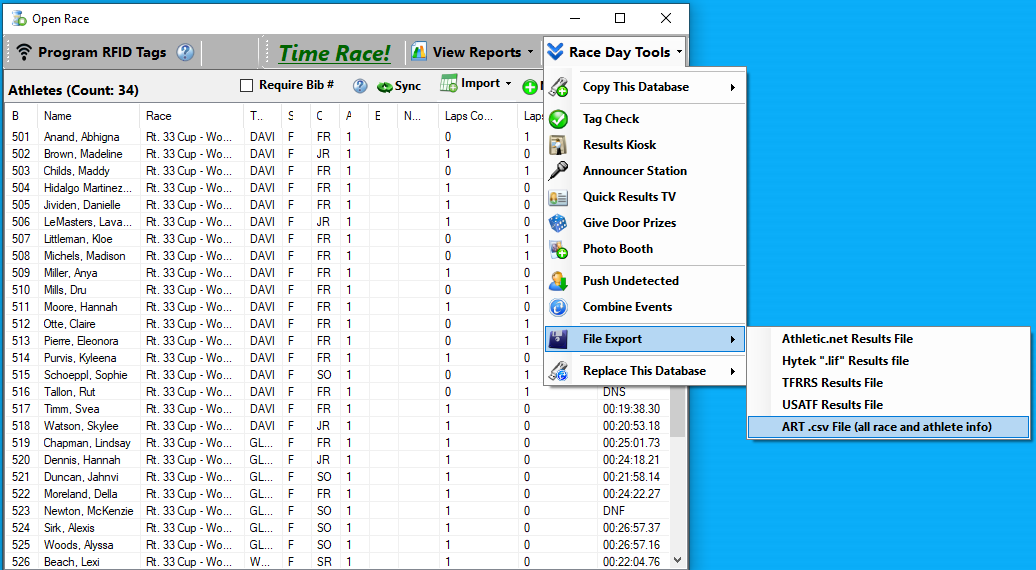Expand the View Reports dropdown arrow

(531, 52)
